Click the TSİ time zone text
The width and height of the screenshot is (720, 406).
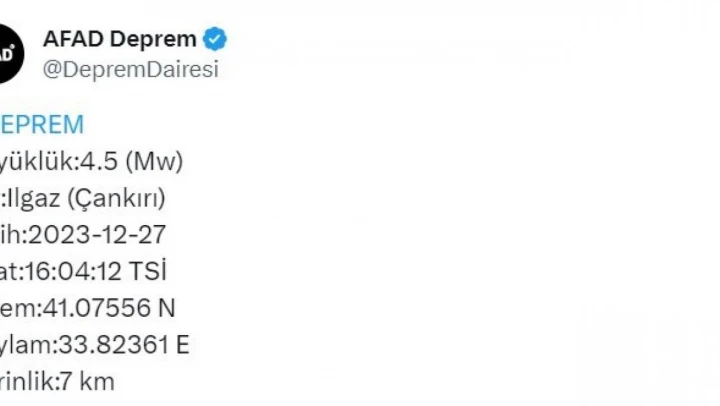(x=149, y=271)
